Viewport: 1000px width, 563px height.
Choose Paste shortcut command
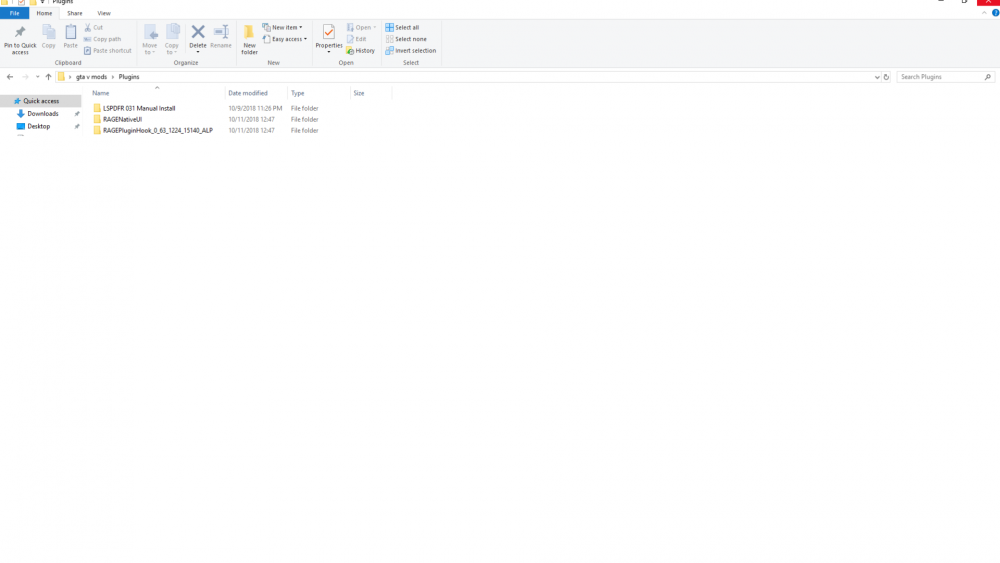point(108,50)
